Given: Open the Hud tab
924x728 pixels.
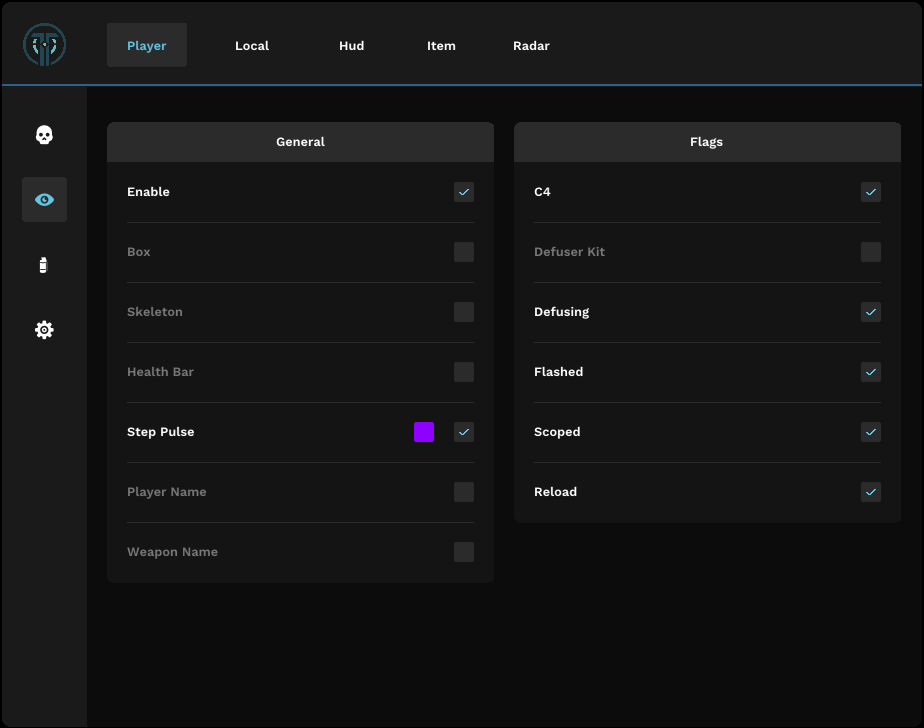Looking at the screenshot, I should pyautogui.click(x=351, y=45).
